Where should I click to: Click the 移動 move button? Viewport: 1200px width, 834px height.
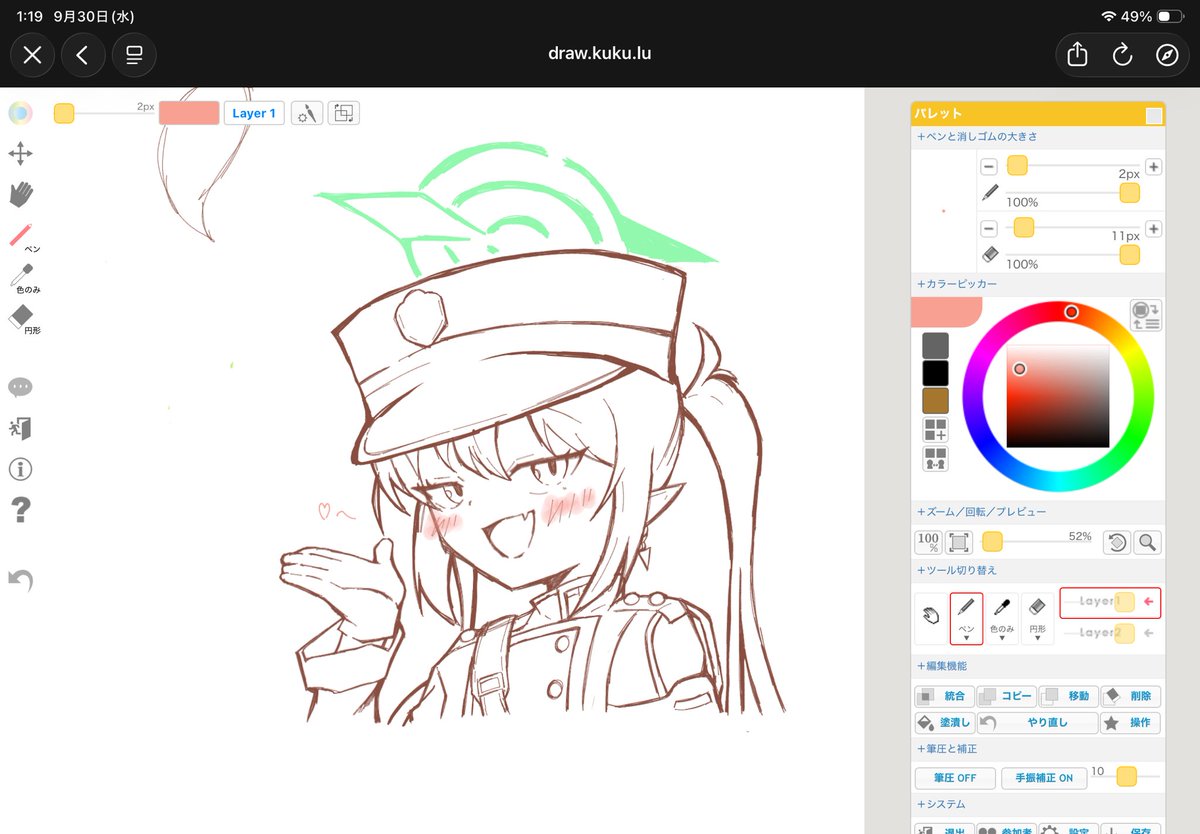[x=1068, y=696]
